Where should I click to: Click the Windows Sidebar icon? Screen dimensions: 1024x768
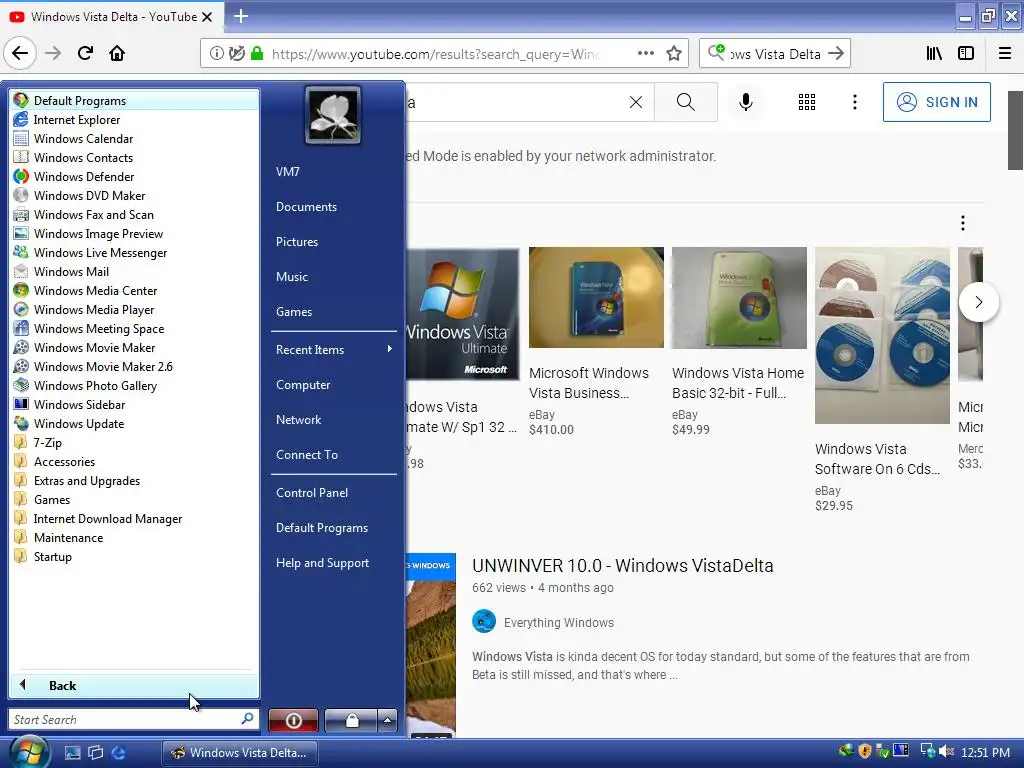click(21, 404)
